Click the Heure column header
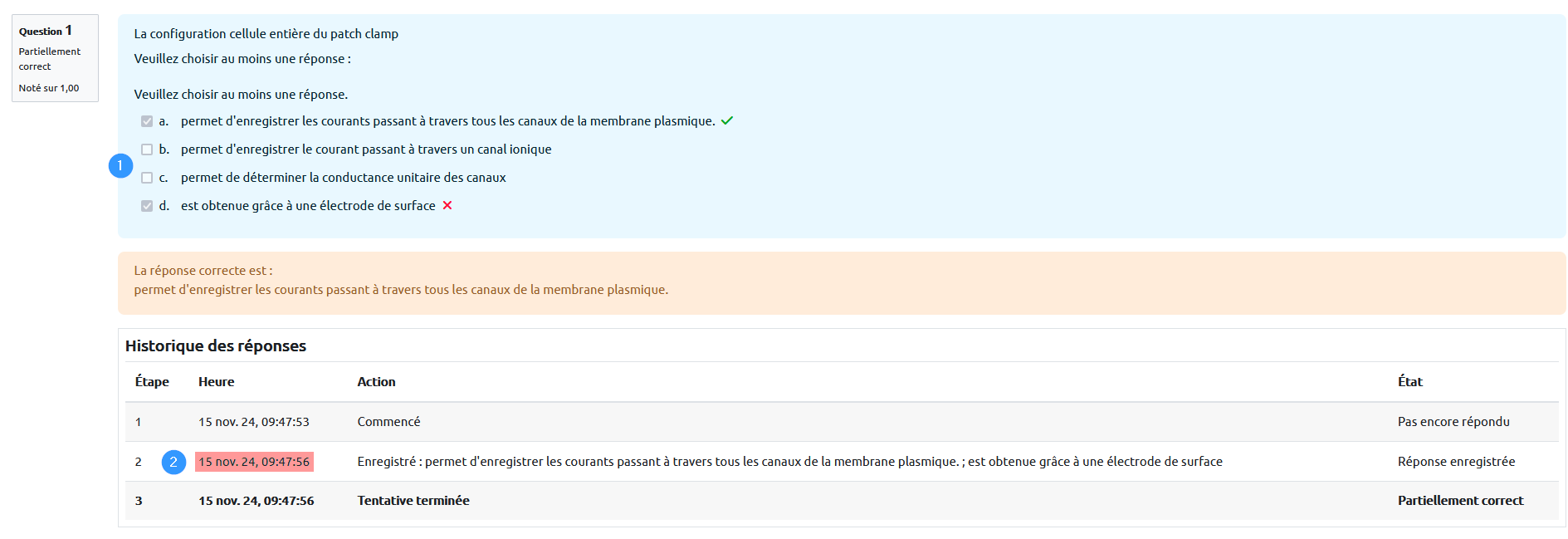Viewport: 1568px width, 539px height. point(216,382)
